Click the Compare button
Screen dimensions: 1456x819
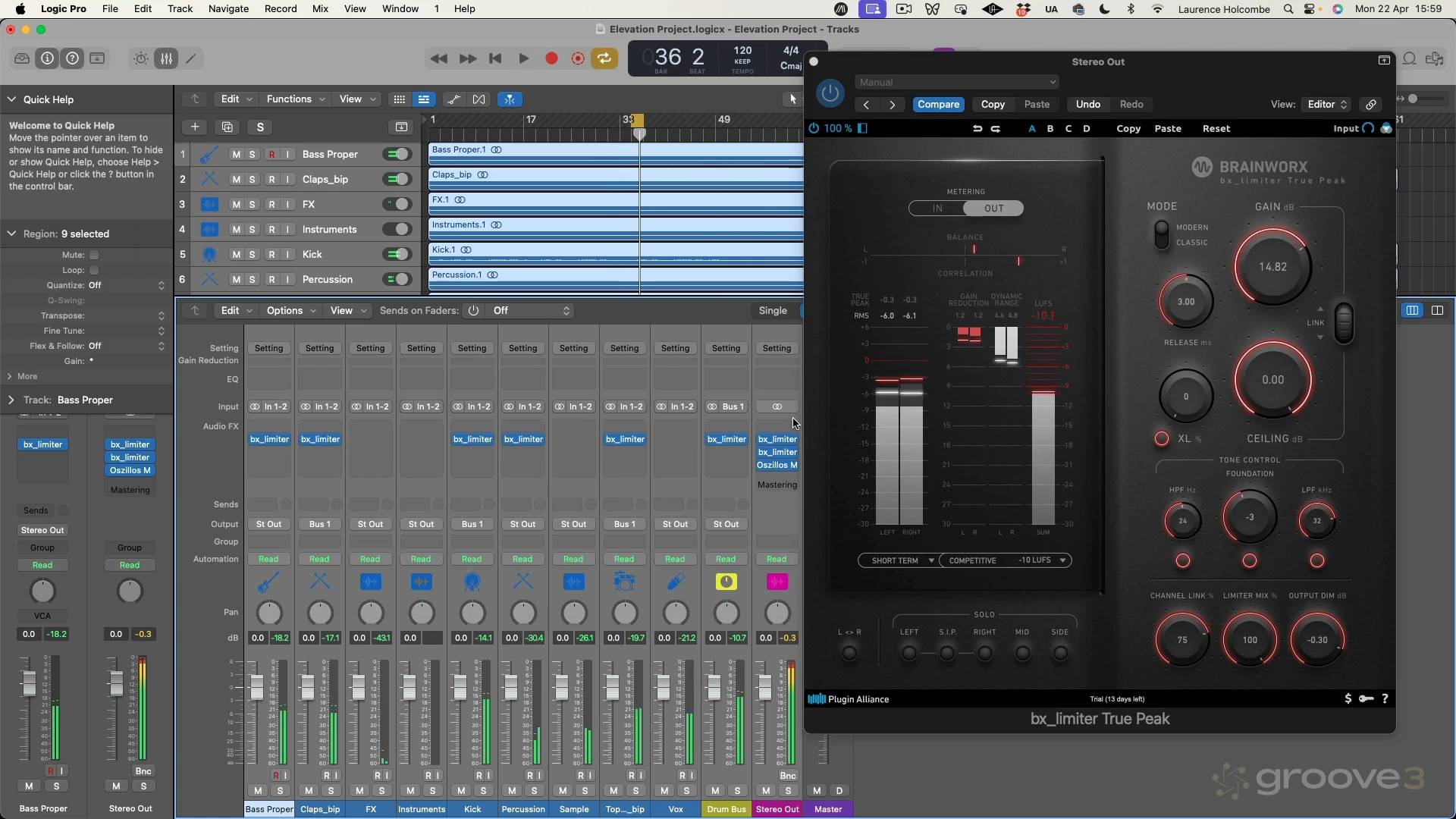938,104
